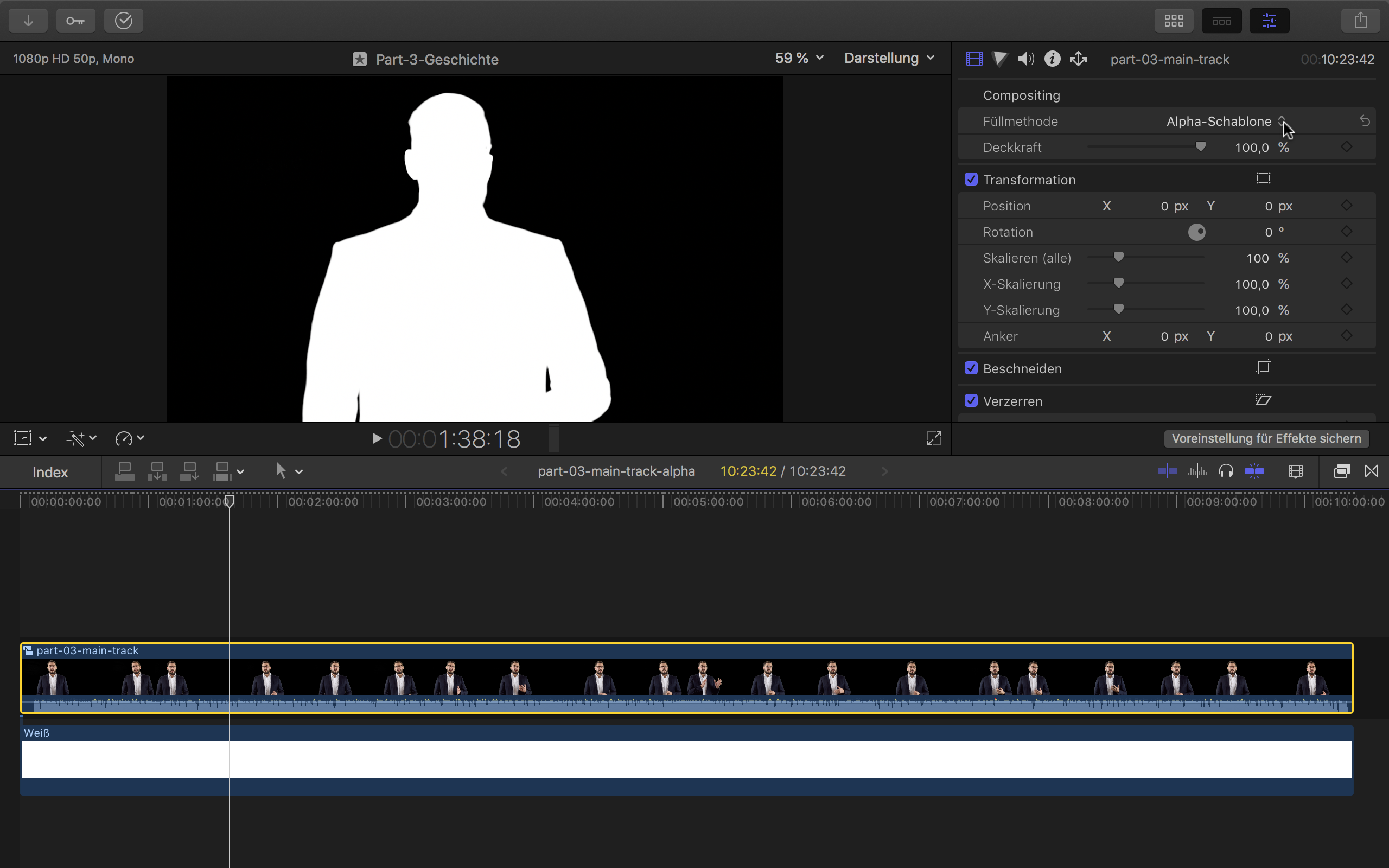Switch to the Color inspector tab
The height and width of the screenshot is (868, 1389).
1000,59
